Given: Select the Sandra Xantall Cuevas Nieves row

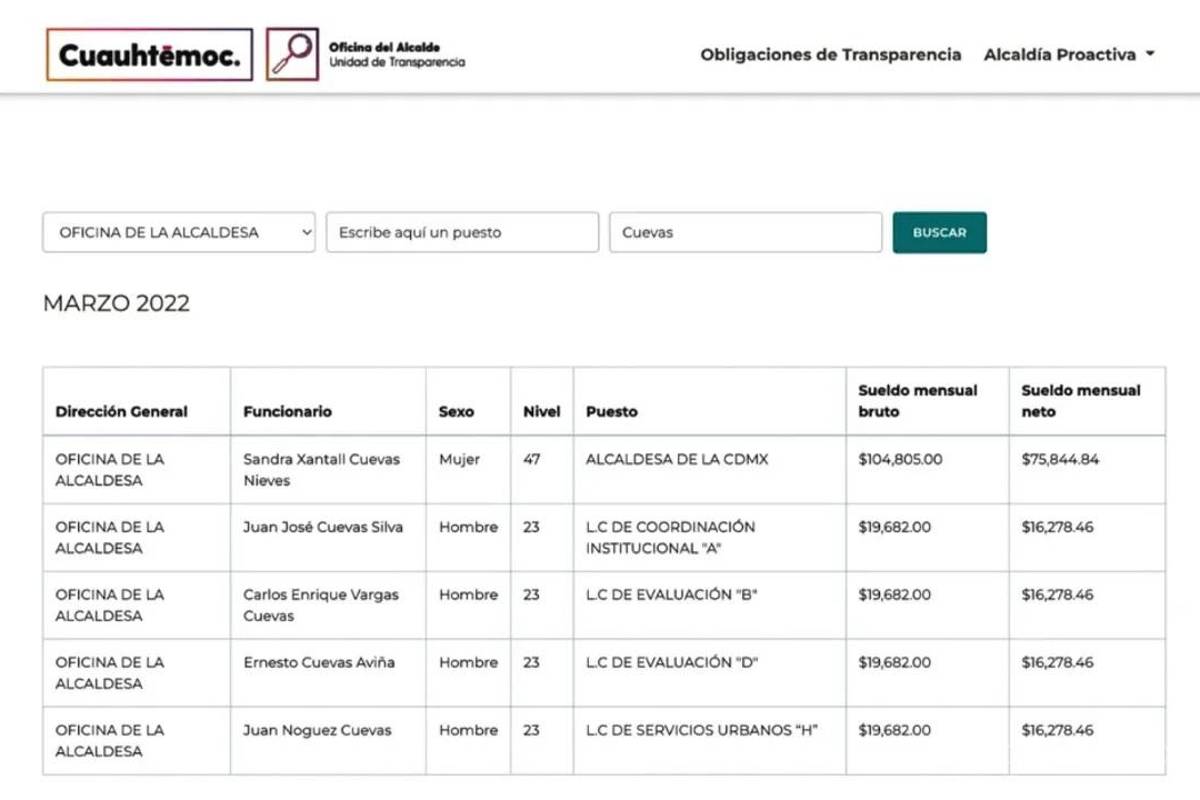Looking at the screenshot, I should pos(321,470).
